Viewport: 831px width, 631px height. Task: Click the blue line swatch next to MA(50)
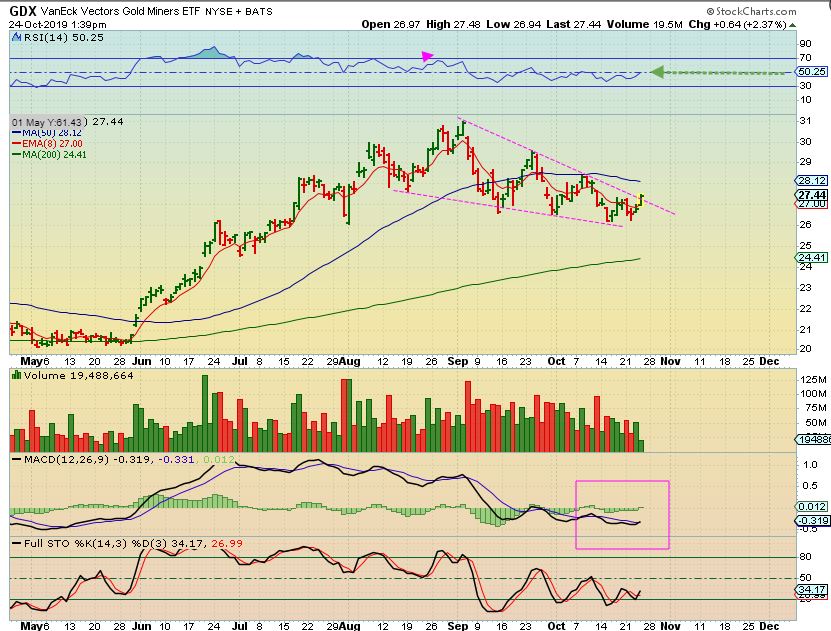point(16,132)
